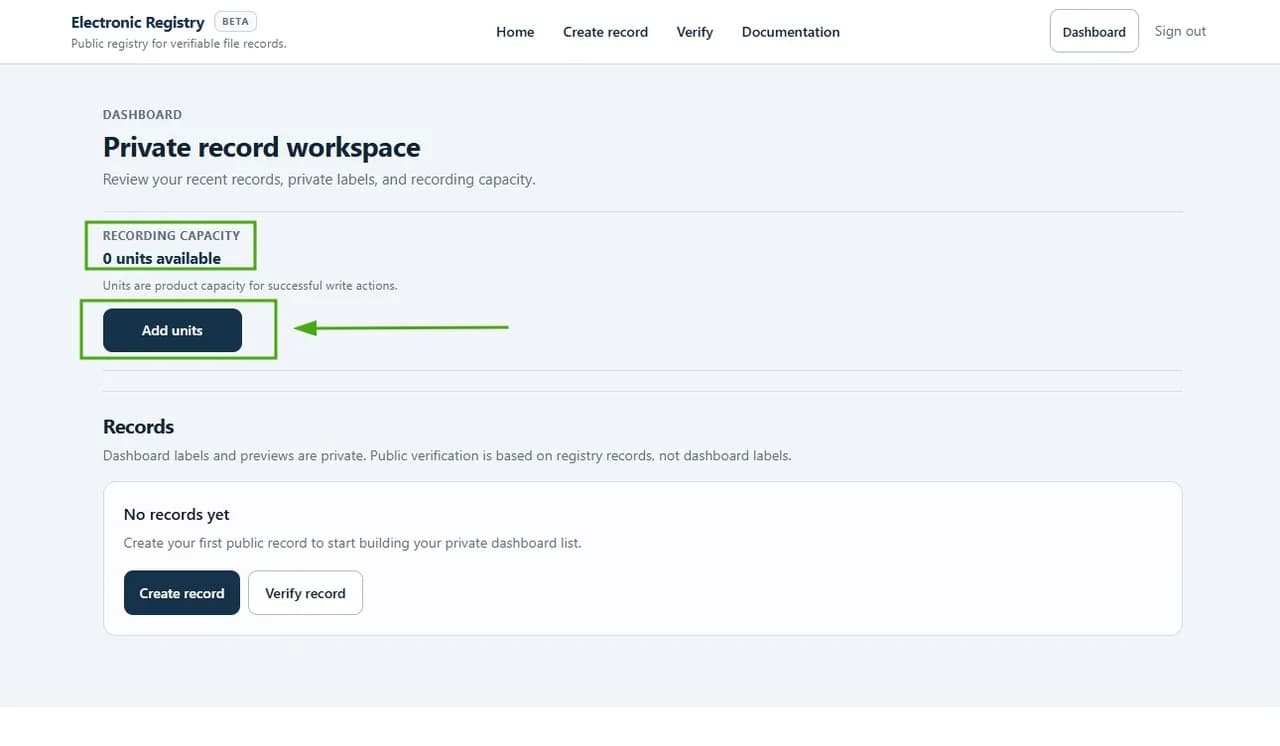Click the Add units button

172,330
